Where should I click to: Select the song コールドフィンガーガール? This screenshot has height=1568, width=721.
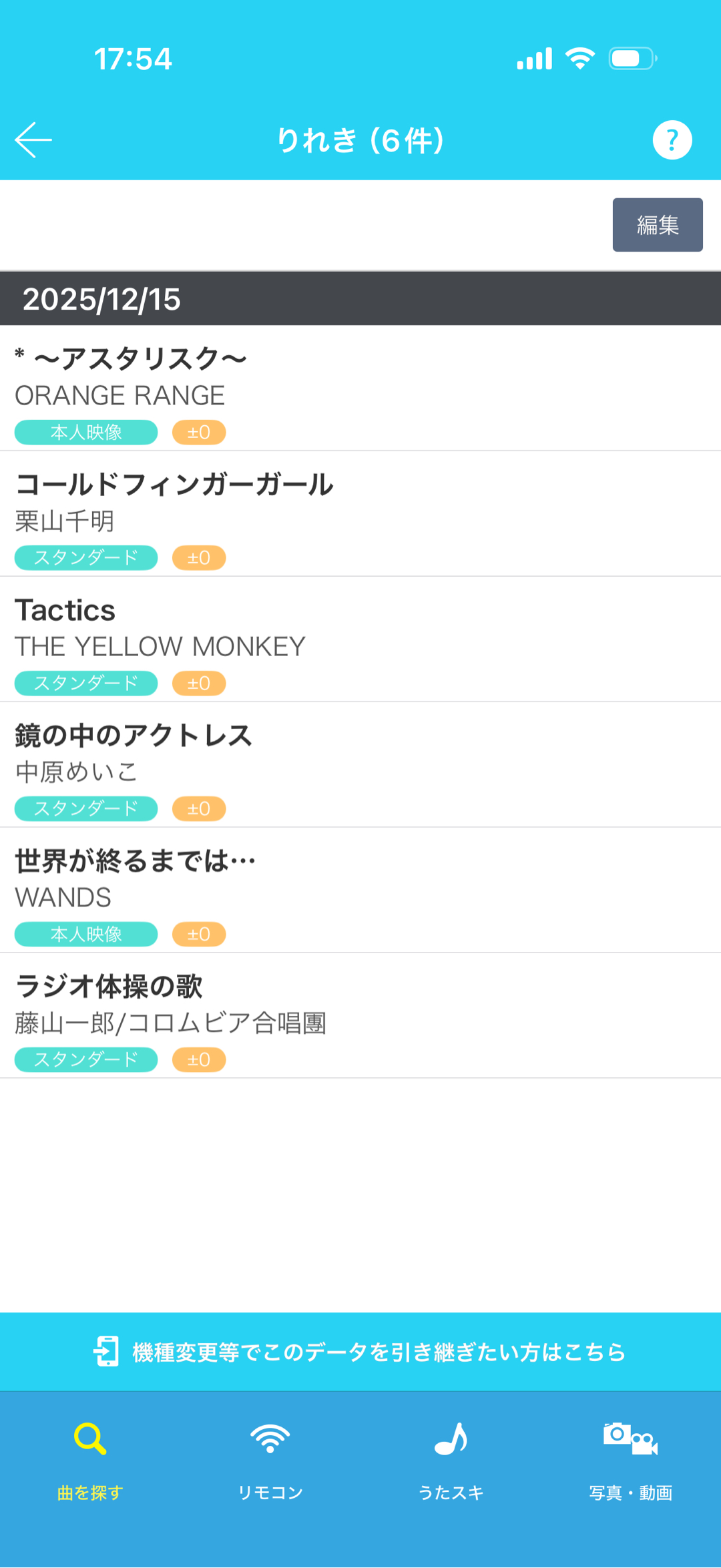point(174,485)
